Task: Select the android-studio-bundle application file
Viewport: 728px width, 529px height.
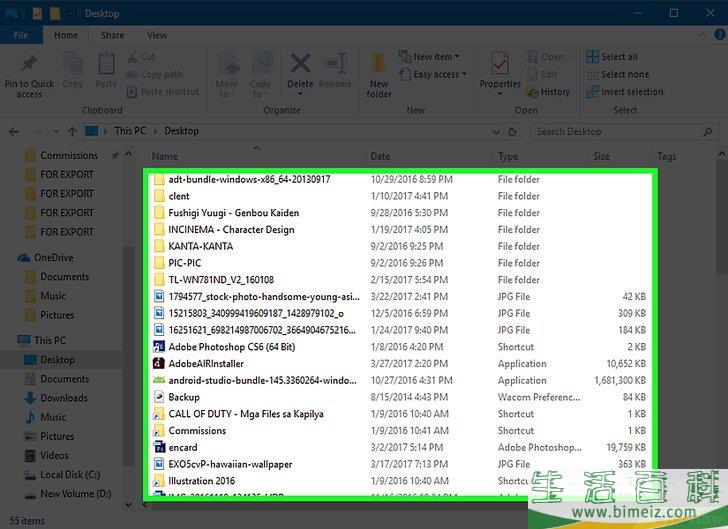Action: pyautogui.click(x=260, y=380)
